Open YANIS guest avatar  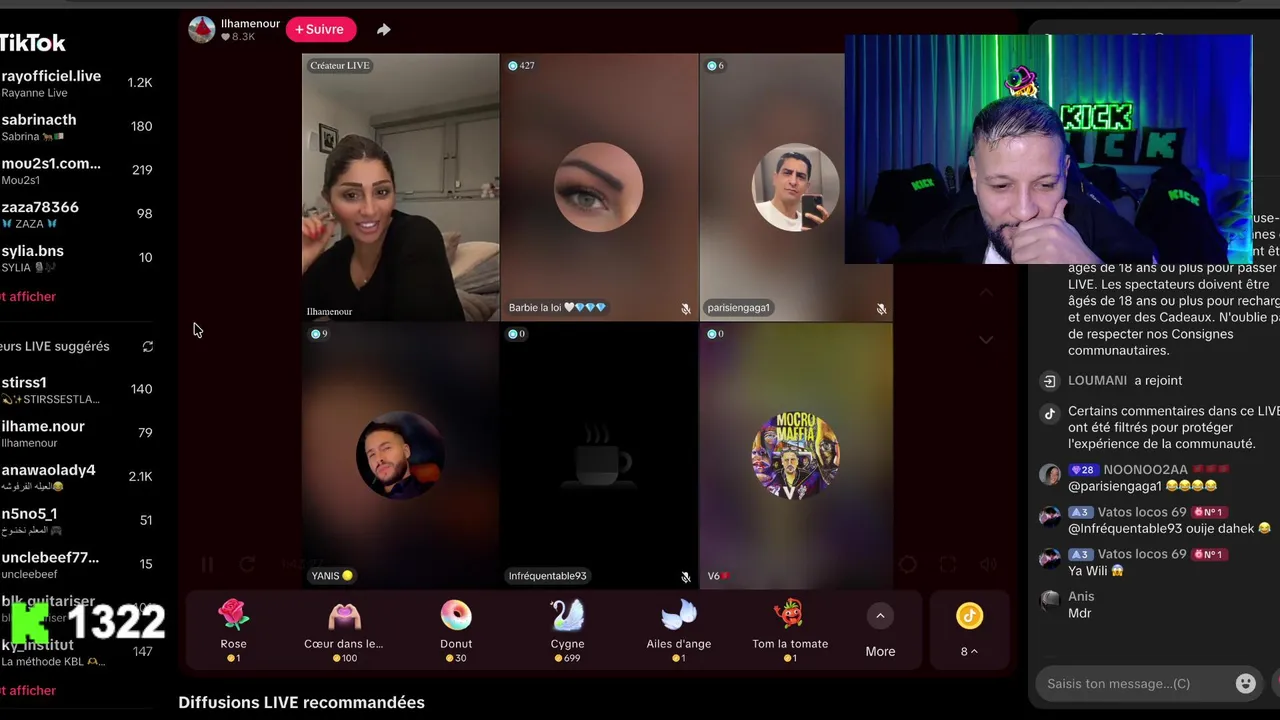[400, 455]
